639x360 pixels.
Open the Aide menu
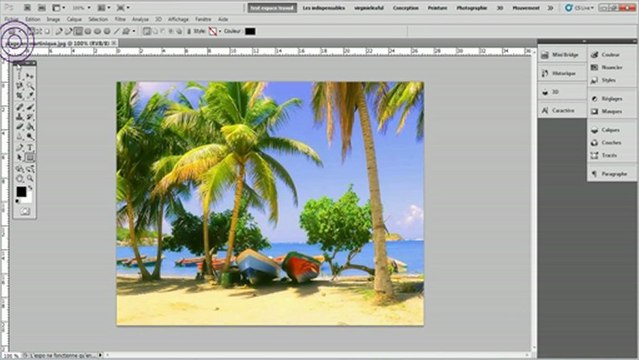pyautogui.click(x=223, y=19)
